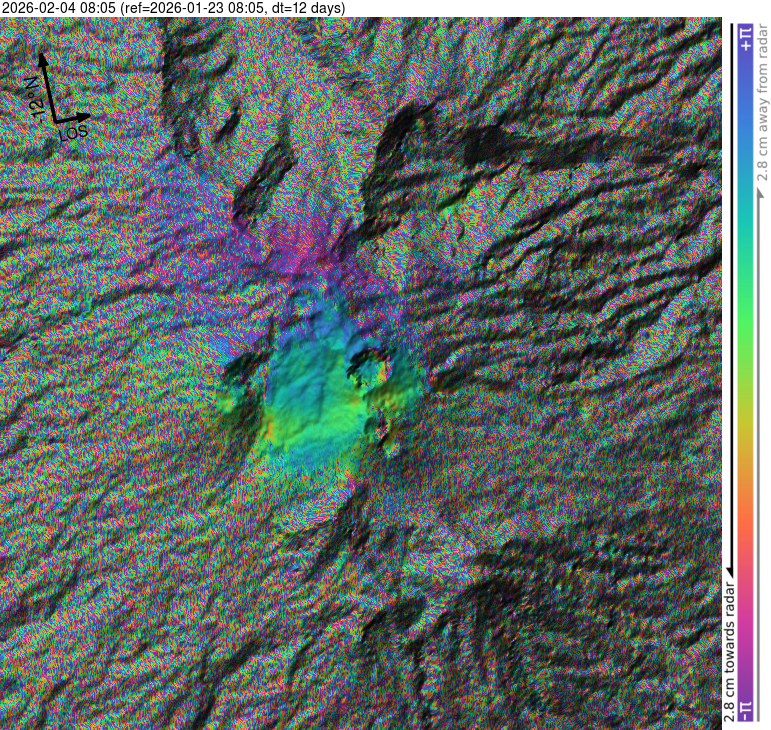Select the date title text at top

[x=173, y=8]
